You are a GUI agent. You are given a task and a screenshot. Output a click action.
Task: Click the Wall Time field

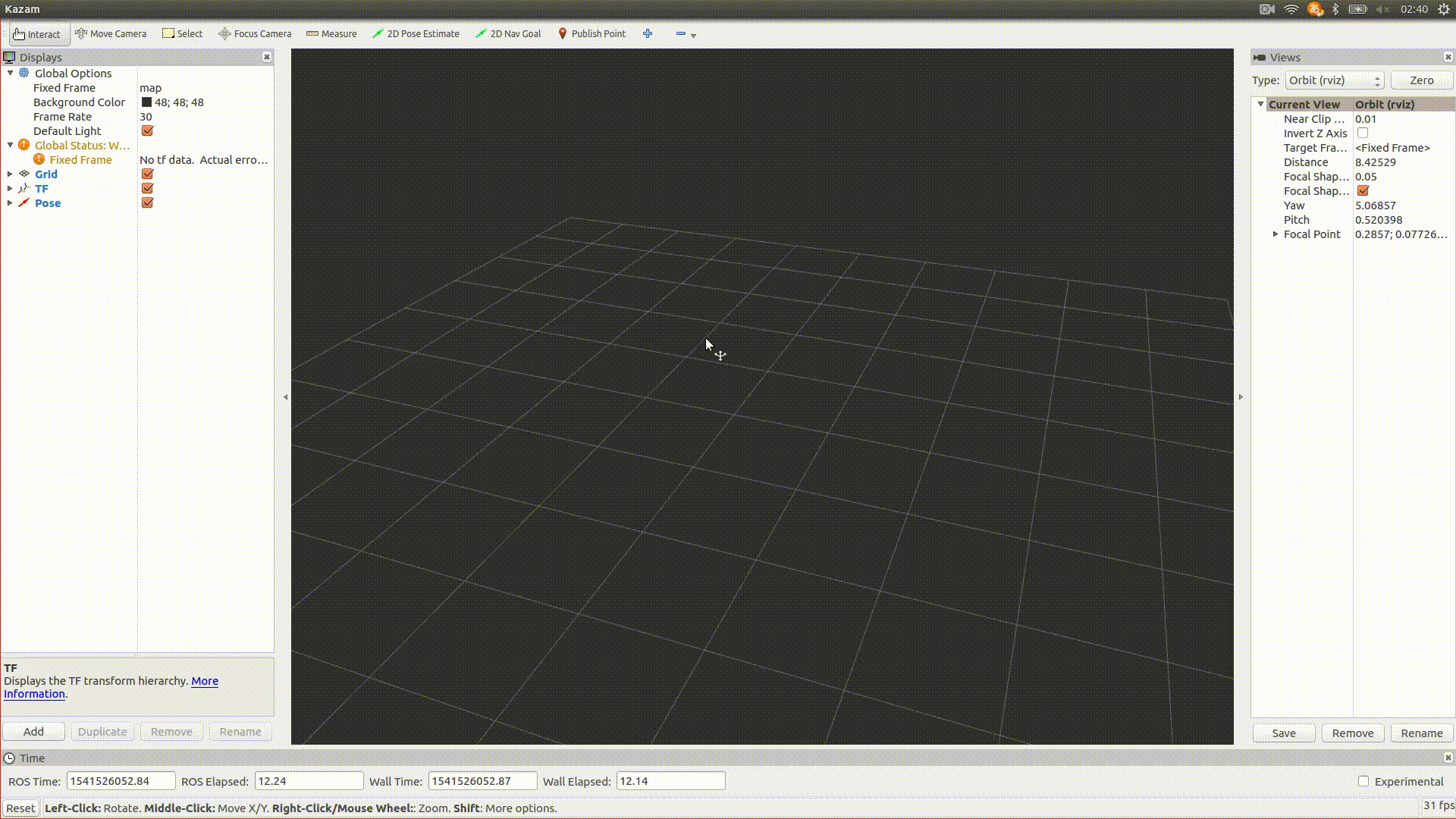coord(482,781)
